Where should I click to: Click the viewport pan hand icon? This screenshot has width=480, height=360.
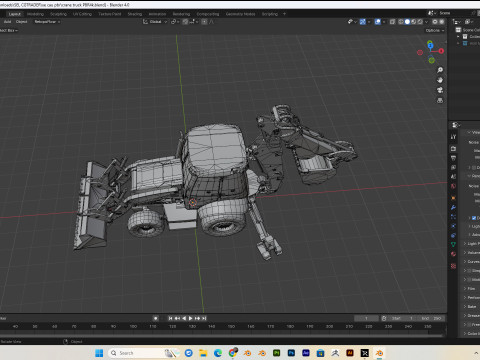[440, 80]
